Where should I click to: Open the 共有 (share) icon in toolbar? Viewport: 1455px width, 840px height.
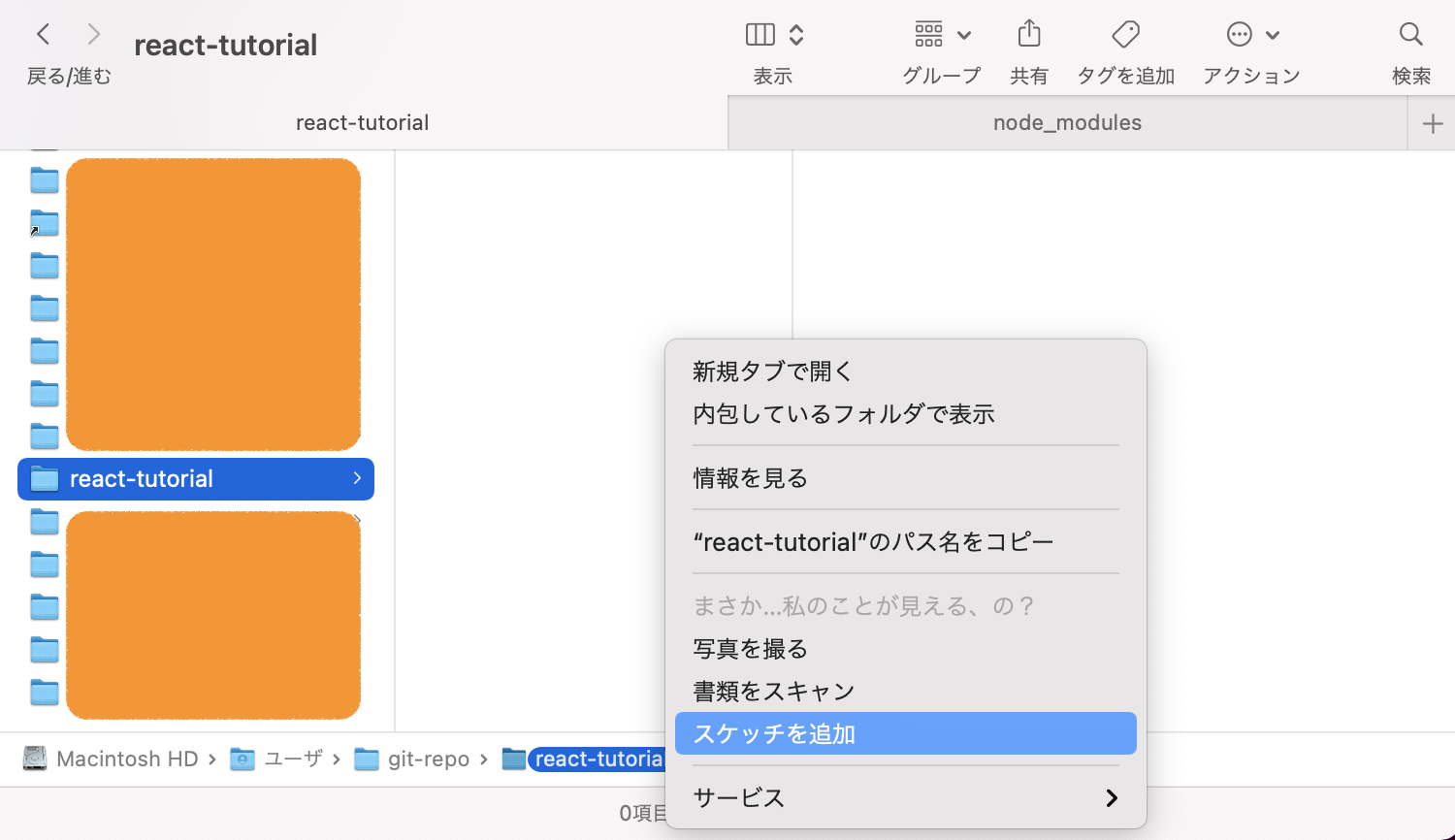click(x=1029, y=34)
